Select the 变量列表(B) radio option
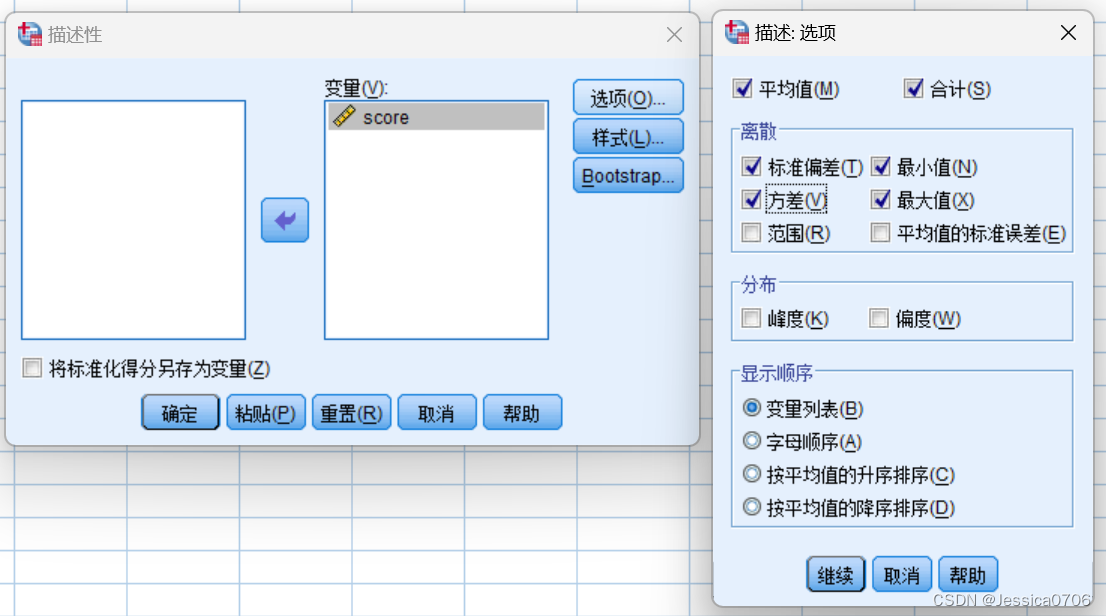1106x616 pixels. [752, 408]
